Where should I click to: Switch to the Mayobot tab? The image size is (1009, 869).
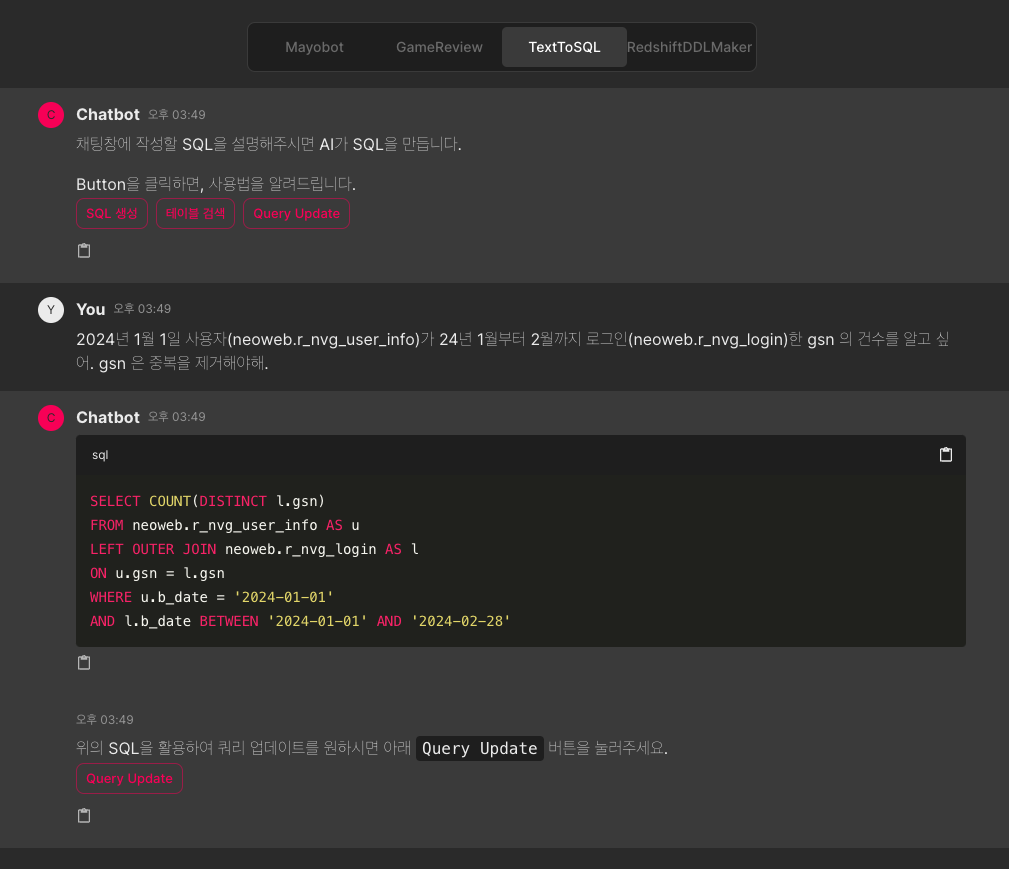point(314,47)
